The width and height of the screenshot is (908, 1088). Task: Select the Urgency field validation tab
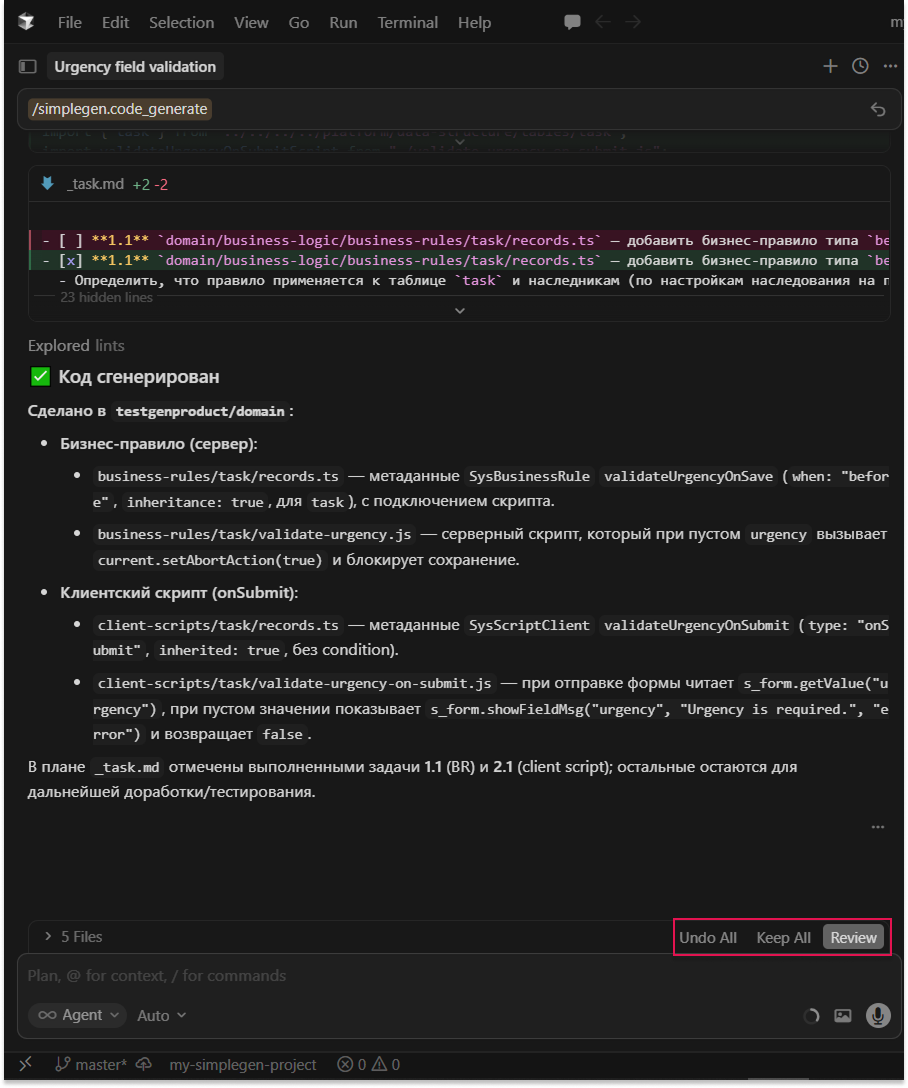135,67
